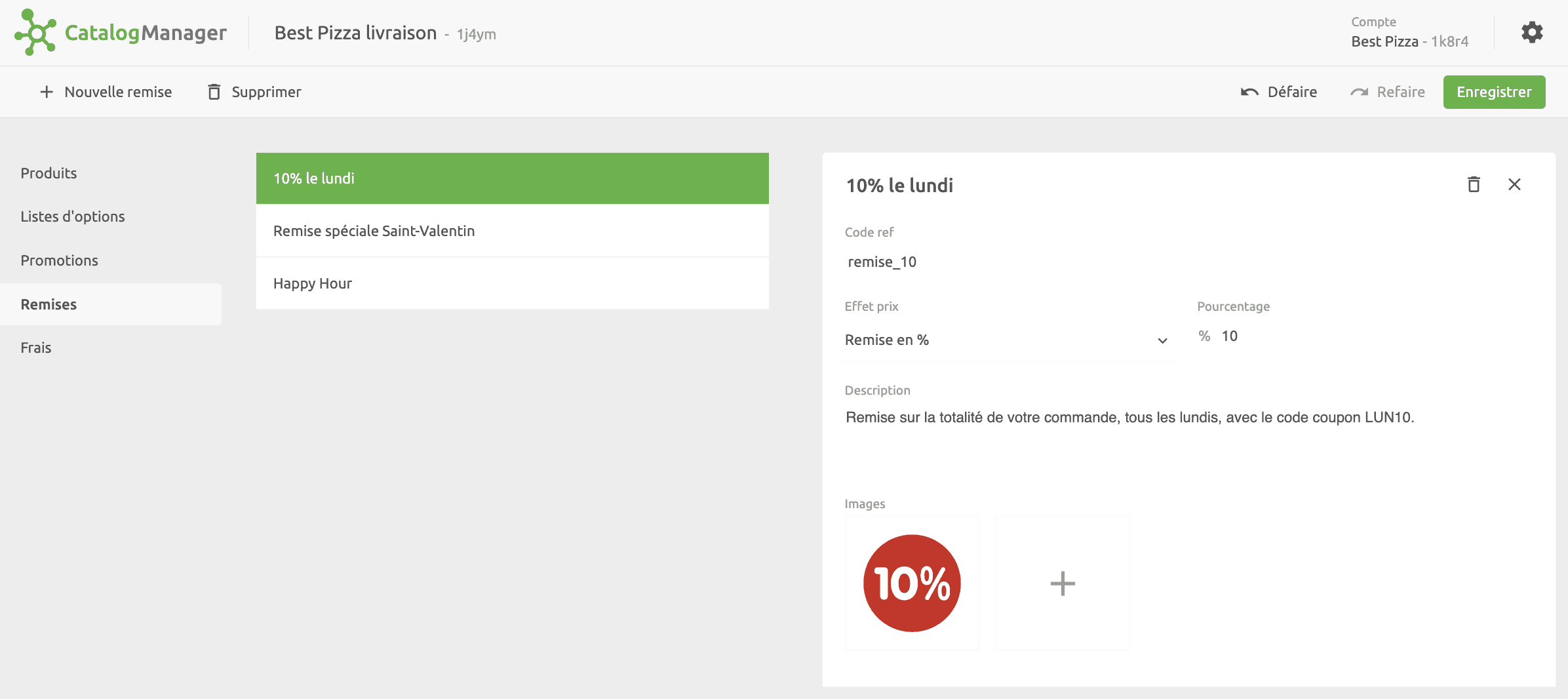Select the Happy Hour discount

[313, 283]
